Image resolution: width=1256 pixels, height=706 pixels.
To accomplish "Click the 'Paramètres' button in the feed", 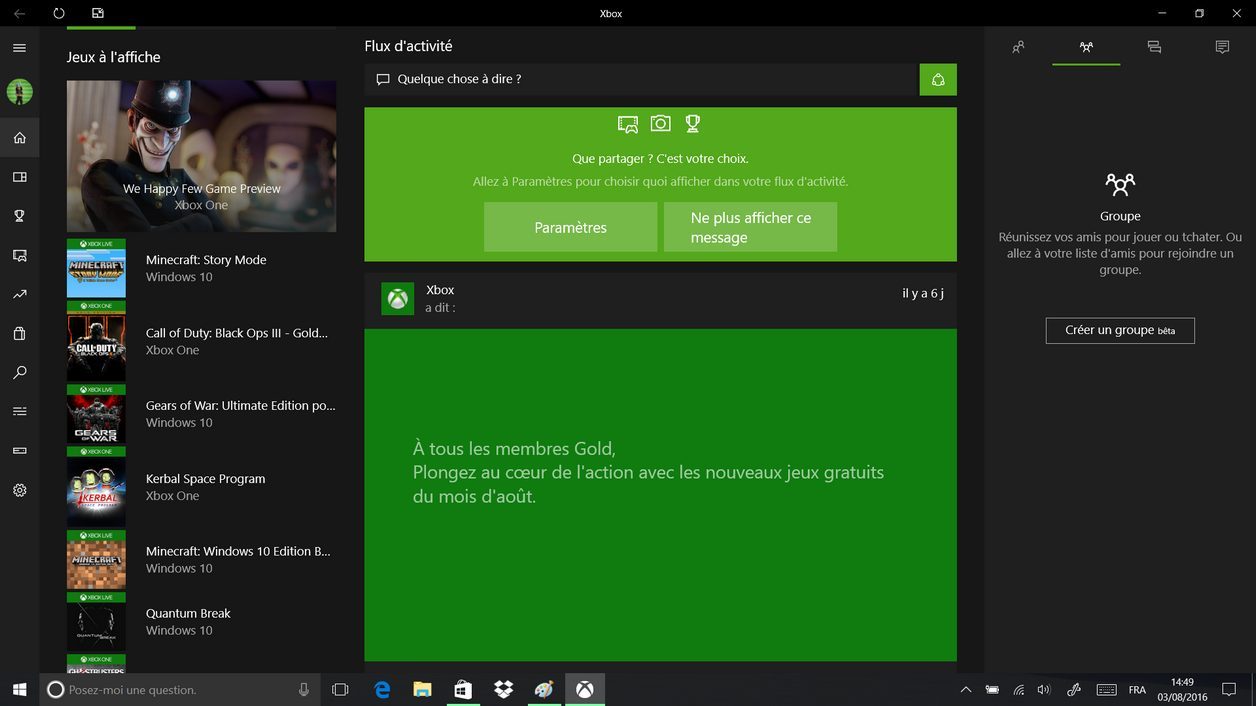I will [570, 227].
